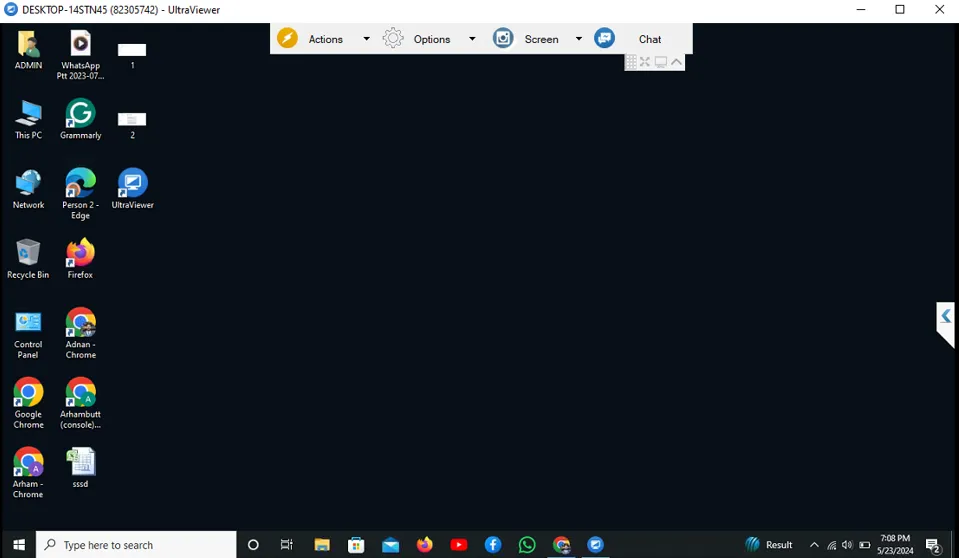Select the Network desktop icon
Viewport: 959px width, 558px height.
28,190
